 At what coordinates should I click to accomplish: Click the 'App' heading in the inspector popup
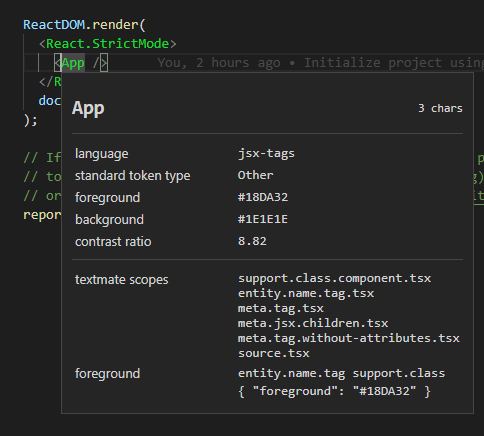[88, 108]
